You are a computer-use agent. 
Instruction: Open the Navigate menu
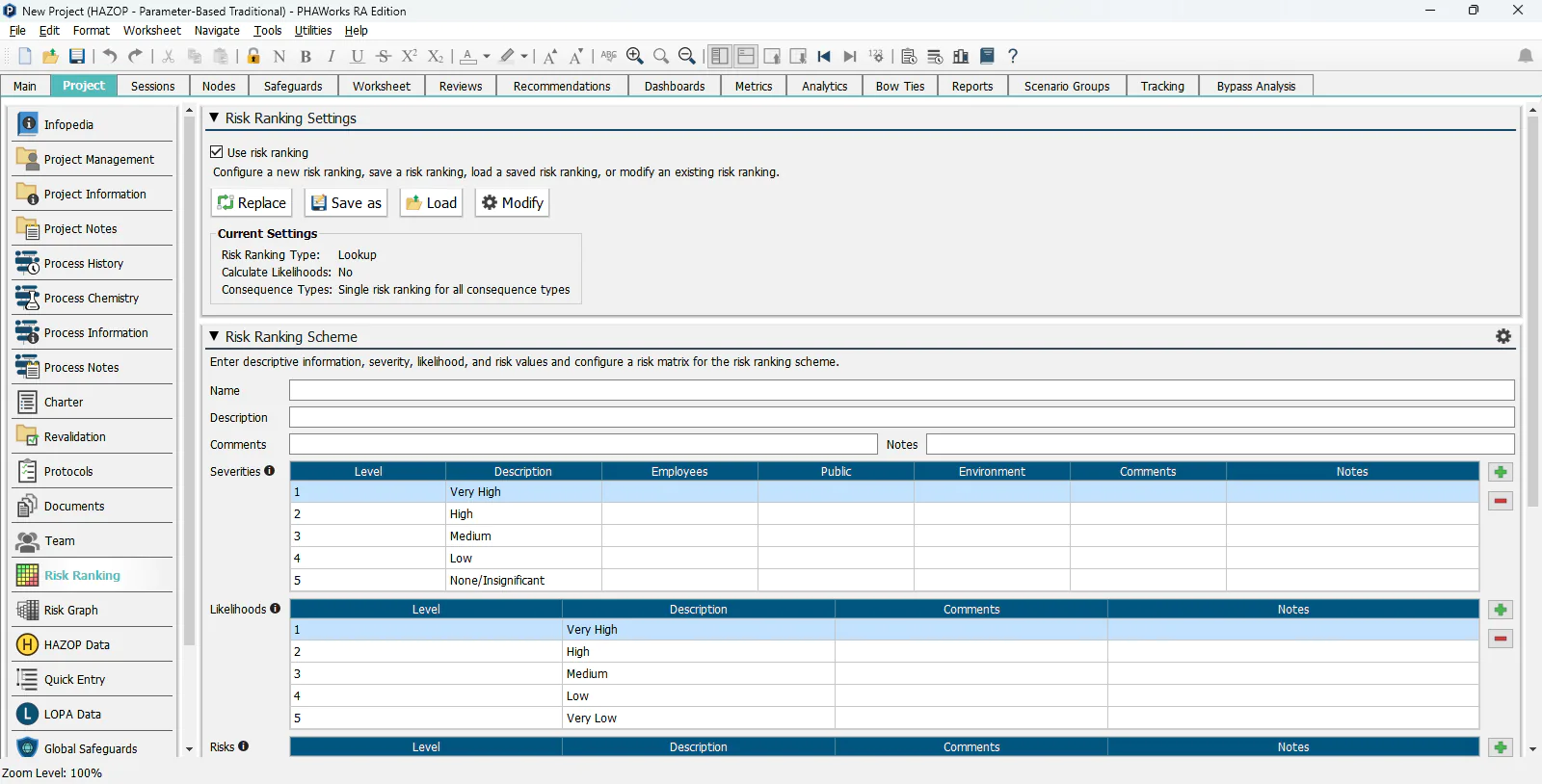pos(217,31)
